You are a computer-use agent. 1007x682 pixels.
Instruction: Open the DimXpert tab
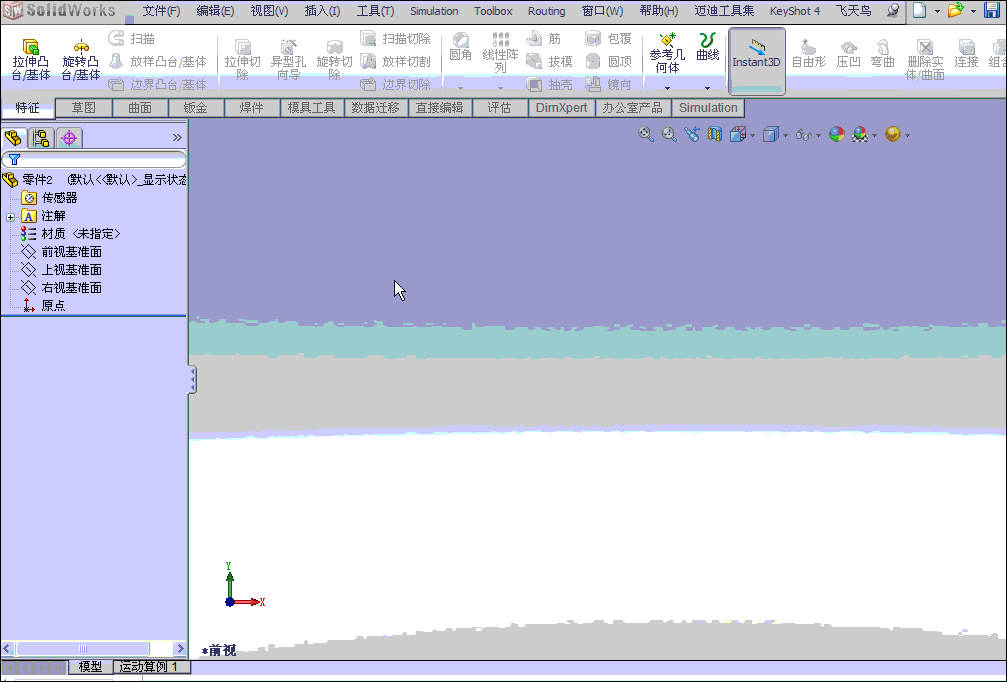pos(561,108)
